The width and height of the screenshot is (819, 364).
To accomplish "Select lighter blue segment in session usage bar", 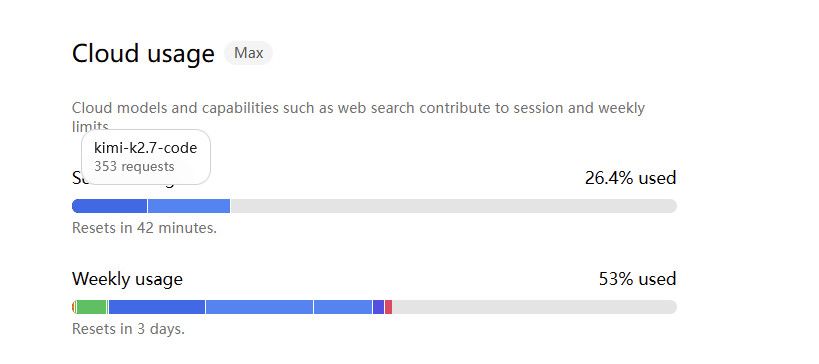I will tap(189, 206).
